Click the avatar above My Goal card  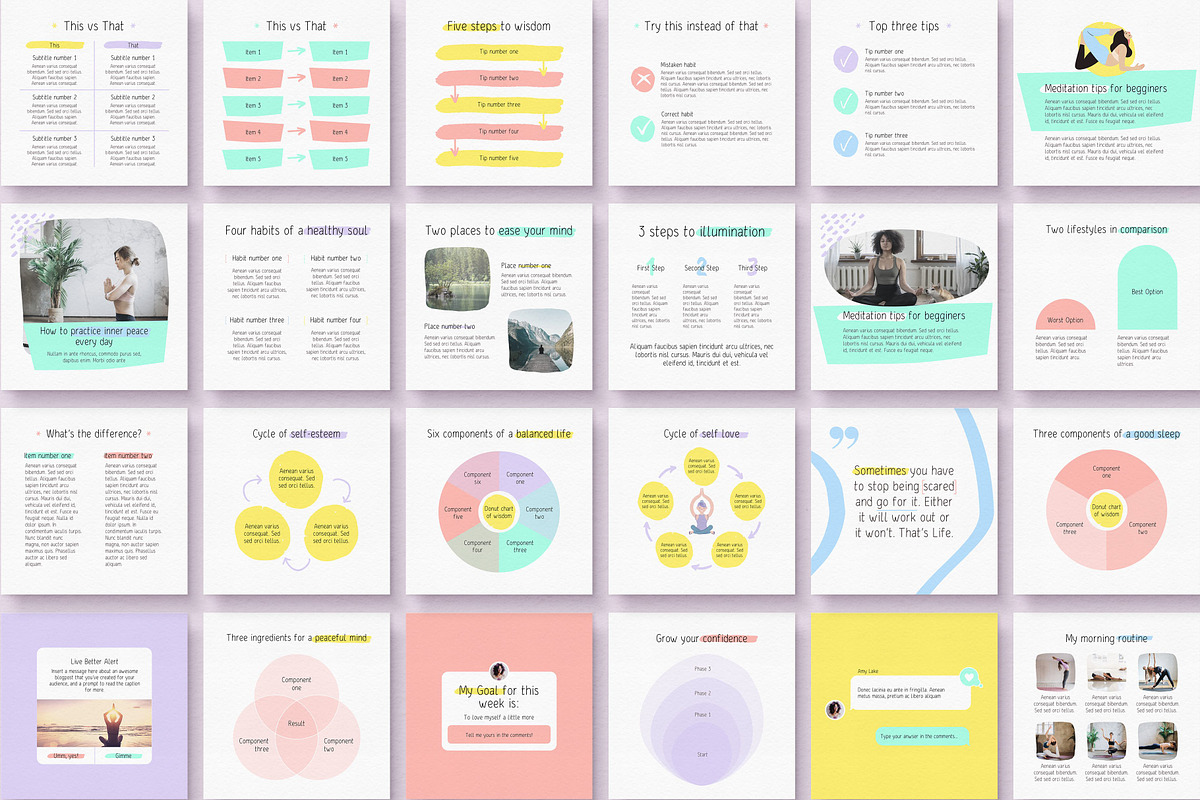[499, 670]
